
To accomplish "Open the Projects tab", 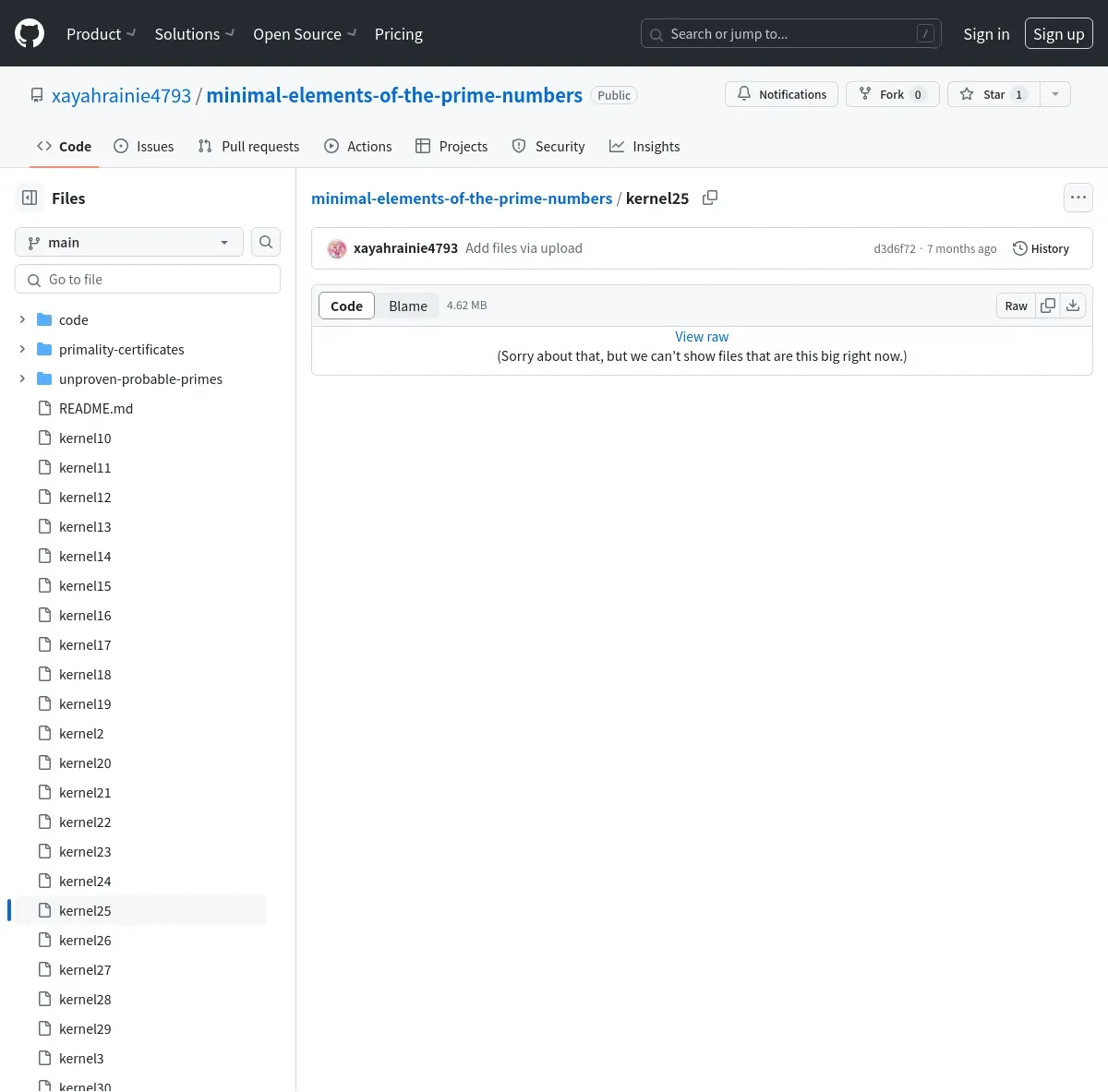I will point(452,146).
